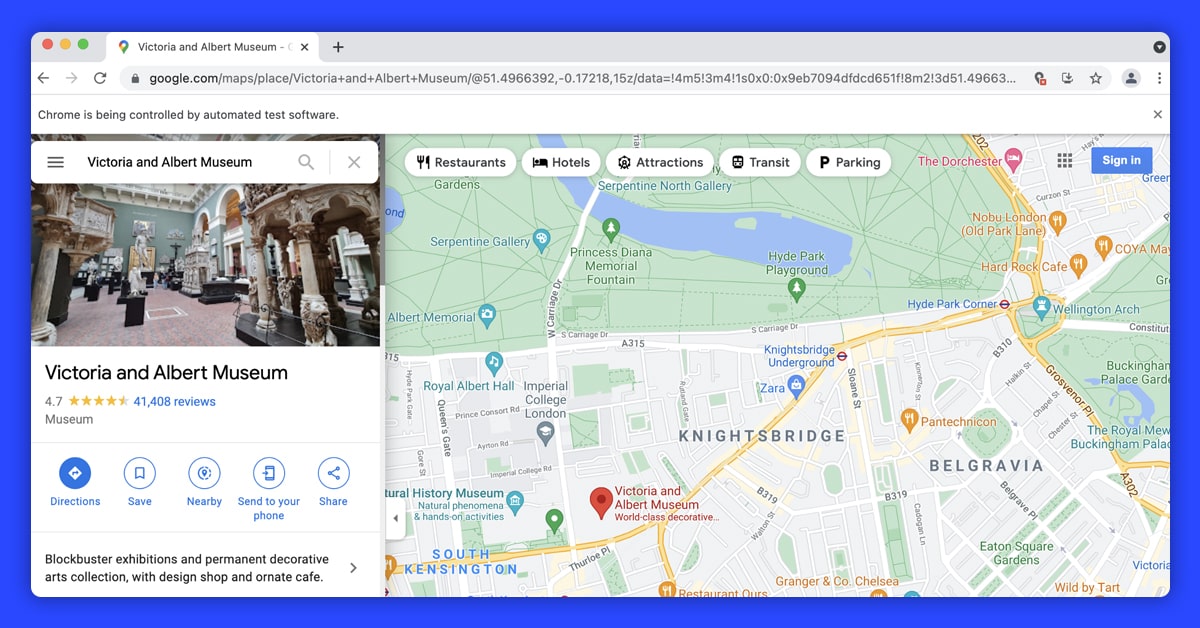Viewport: 1200px width, 628px height.
Task: Filter map by Restaurants chip
Action: click(x=461, y=162)
